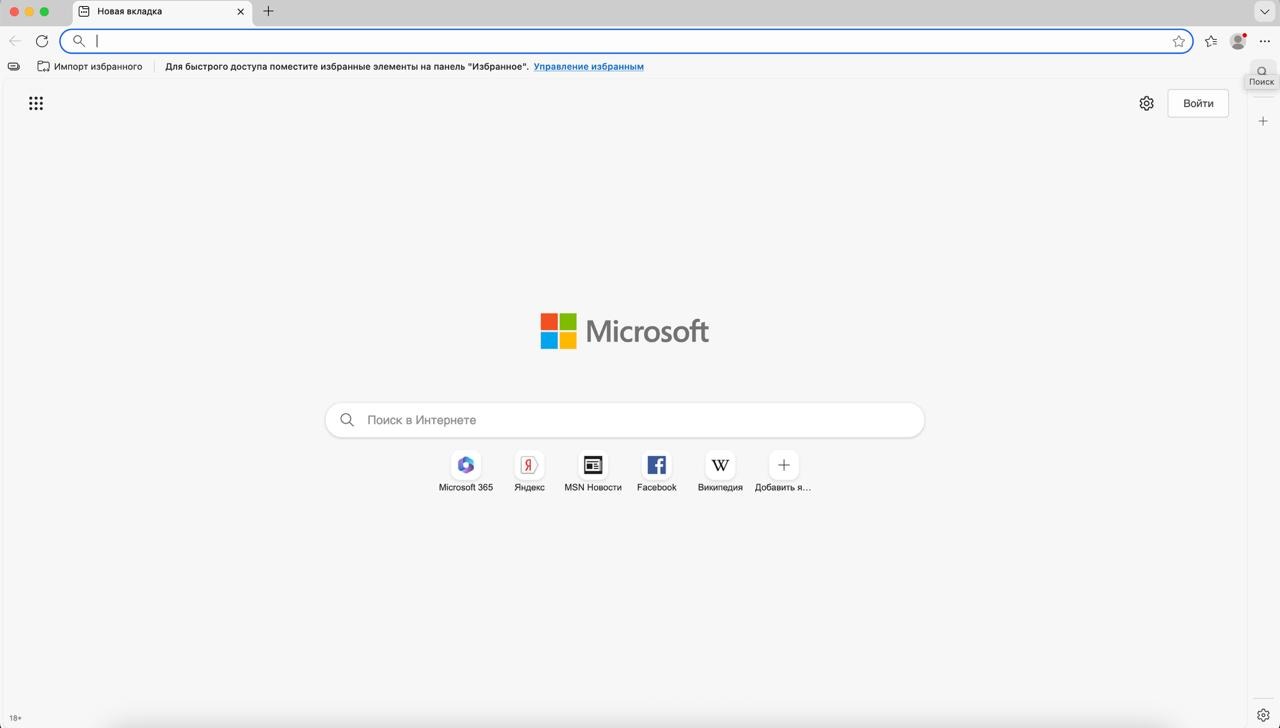
Task: Open sidebar Поиск tool
Action: click(x=1262, y=75)
